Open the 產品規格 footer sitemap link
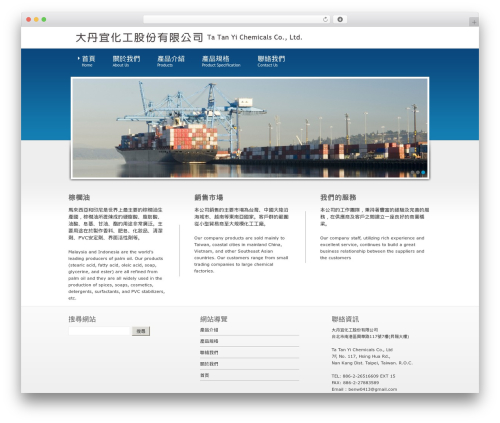The width and height of the screenshot is (500, 423). (x=209, y=341)
